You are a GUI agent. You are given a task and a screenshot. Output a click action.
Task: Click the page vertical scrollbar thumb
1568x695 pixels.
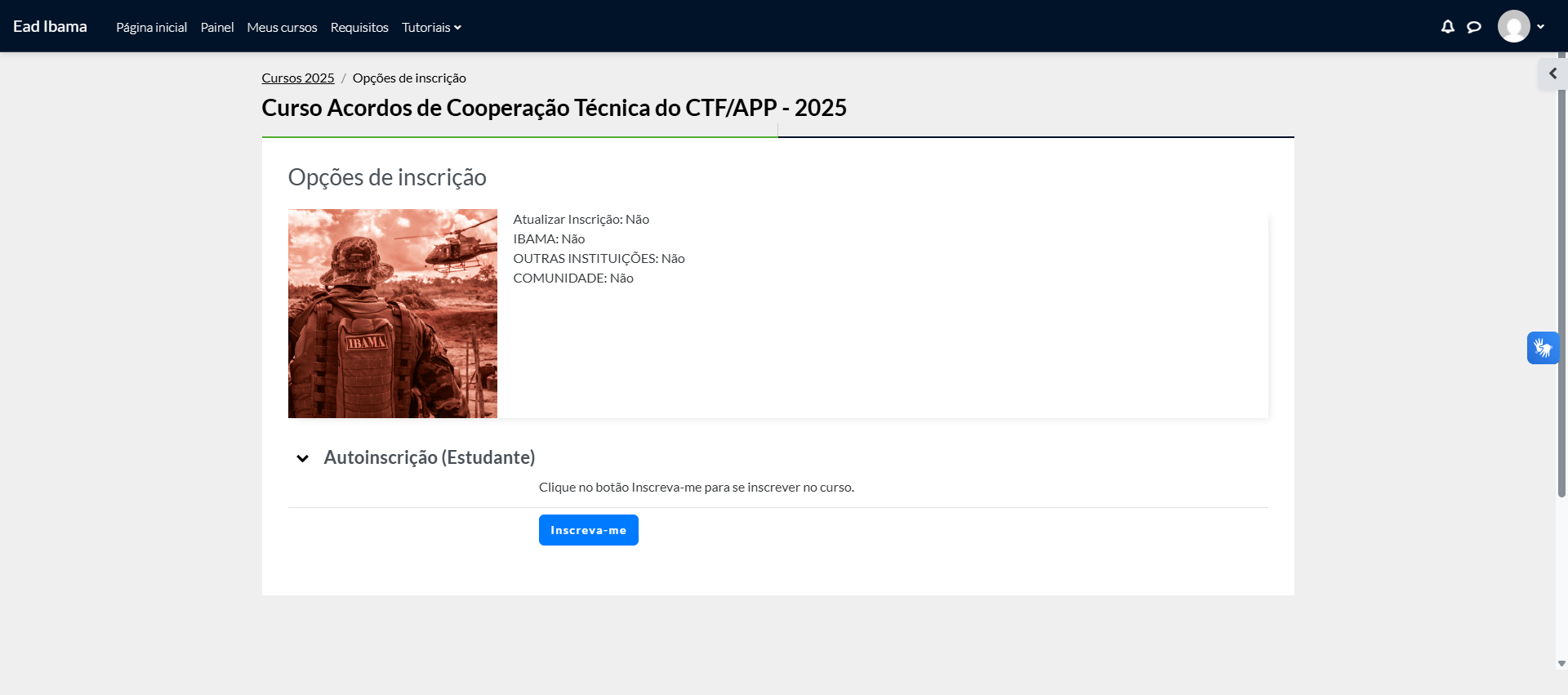(1561, 274)
